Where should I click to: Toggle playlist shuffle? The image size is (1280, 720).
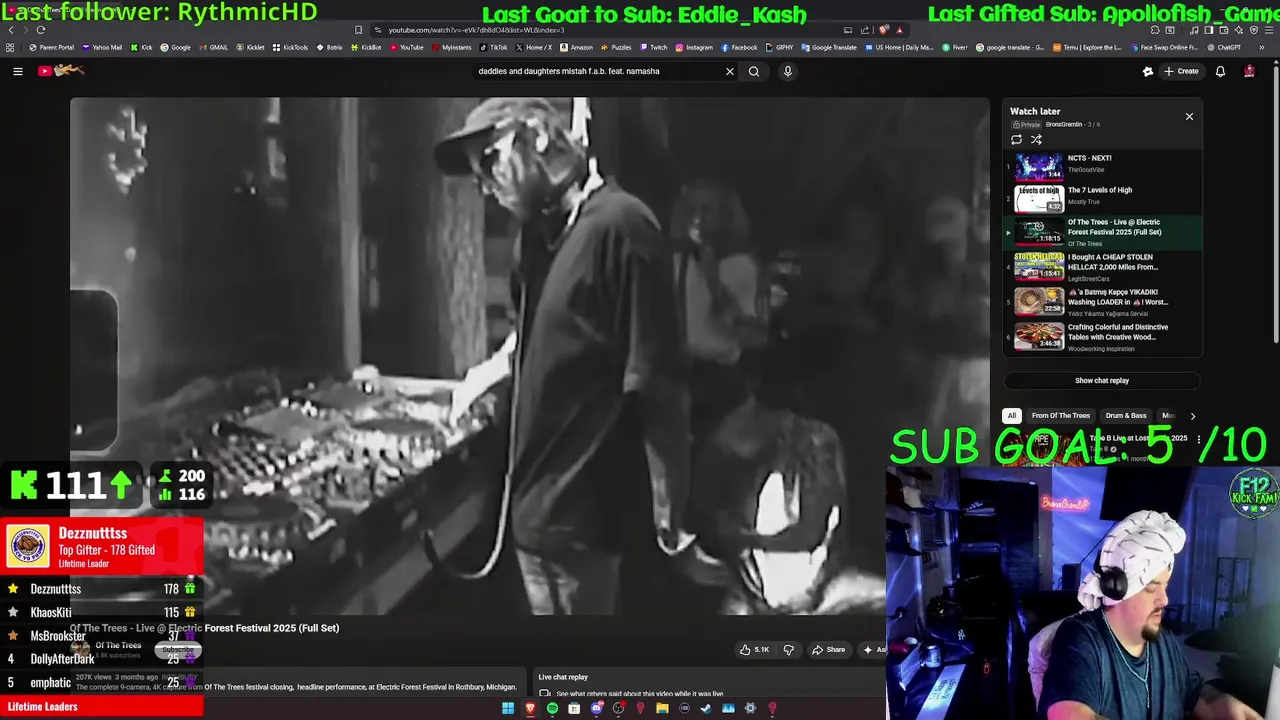pos(1036,140)
